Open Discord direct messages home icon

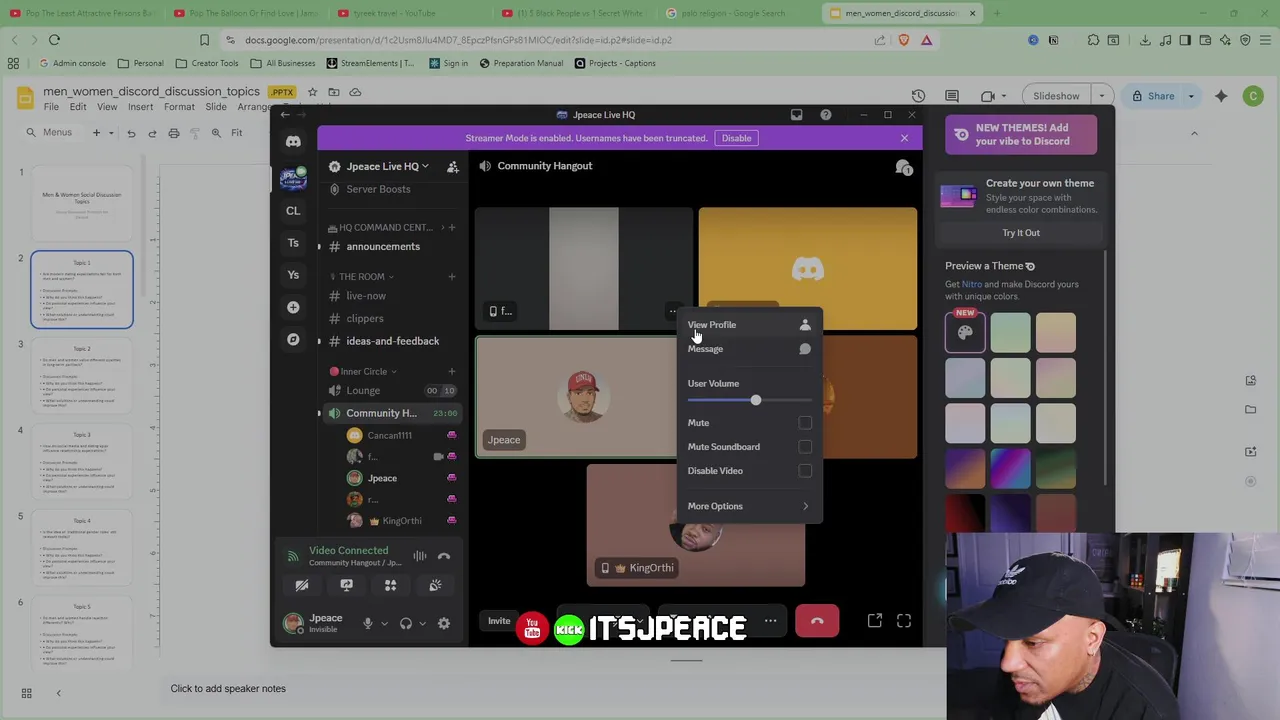click(293, 142)
